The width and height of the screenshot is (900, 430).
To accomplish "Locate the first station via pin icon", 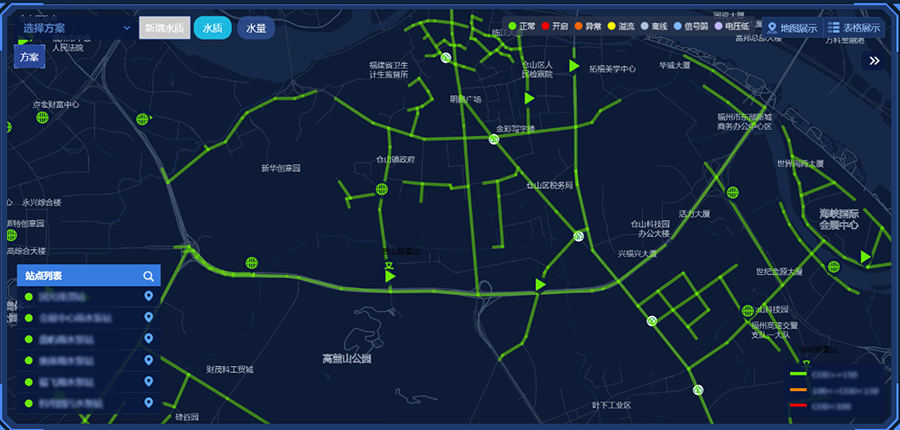I will [x=149, y=297].
